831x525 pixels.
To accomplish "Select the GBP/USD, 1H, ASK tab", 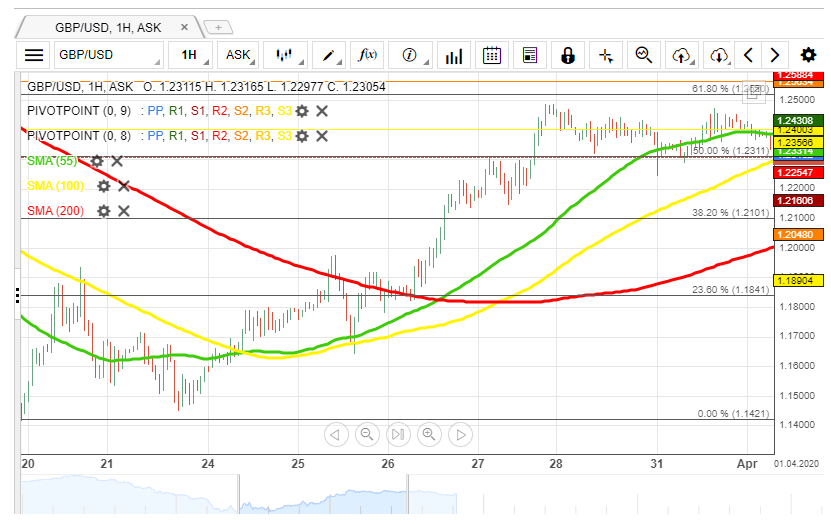I will [x=109, y=26].
